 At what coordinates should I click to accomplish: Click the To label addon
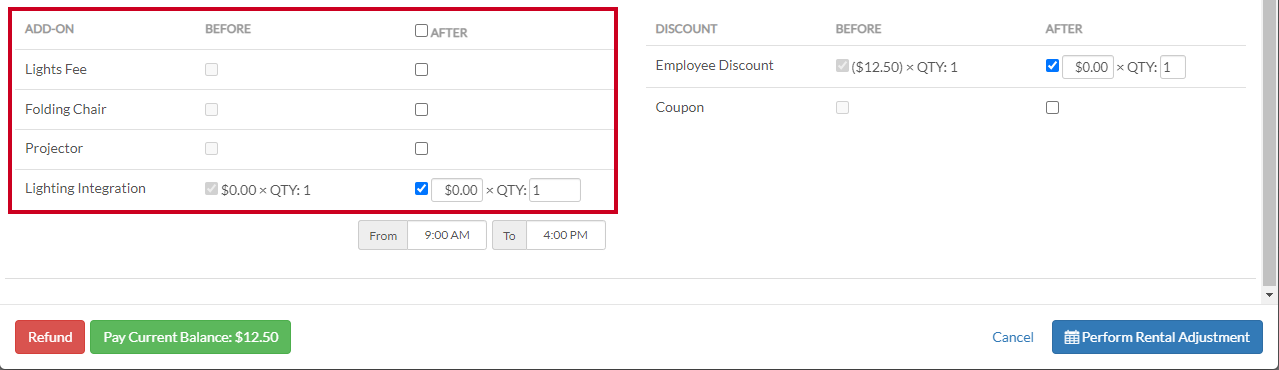point(510,235)
